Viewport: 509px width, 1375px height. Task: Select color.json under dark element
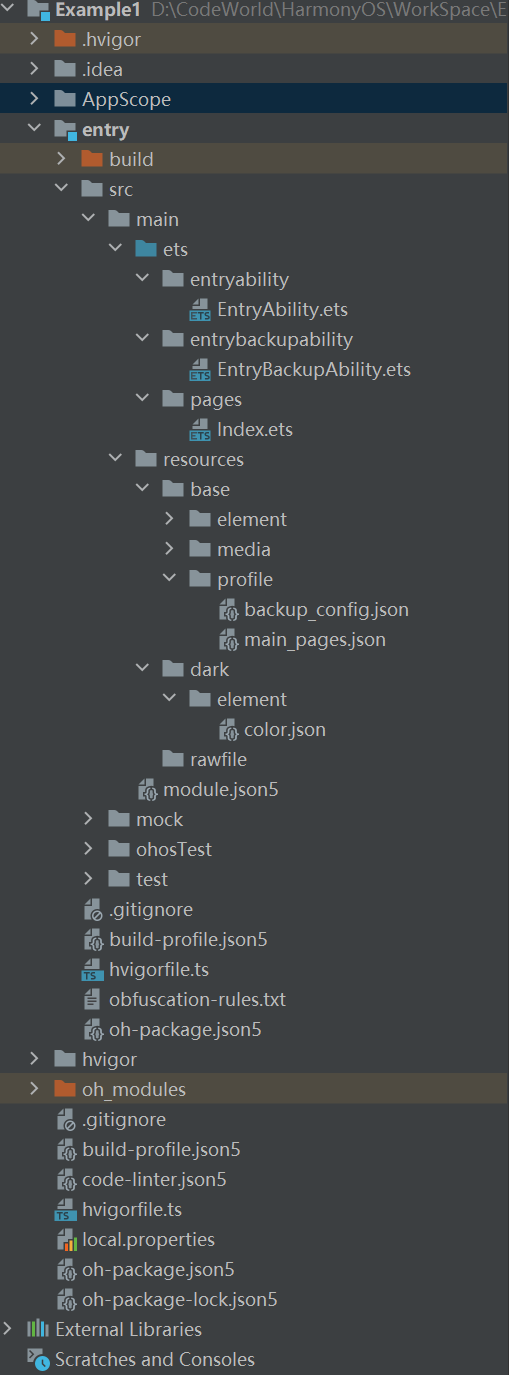(x=285, y=730)
